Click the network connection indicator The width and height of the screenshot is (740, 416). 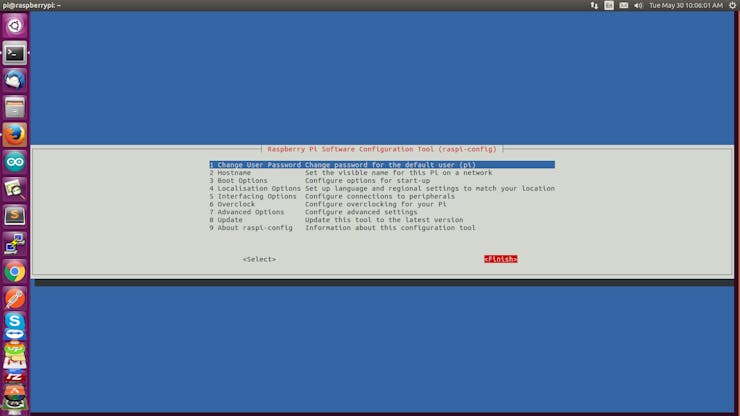[x=594, y=5]
